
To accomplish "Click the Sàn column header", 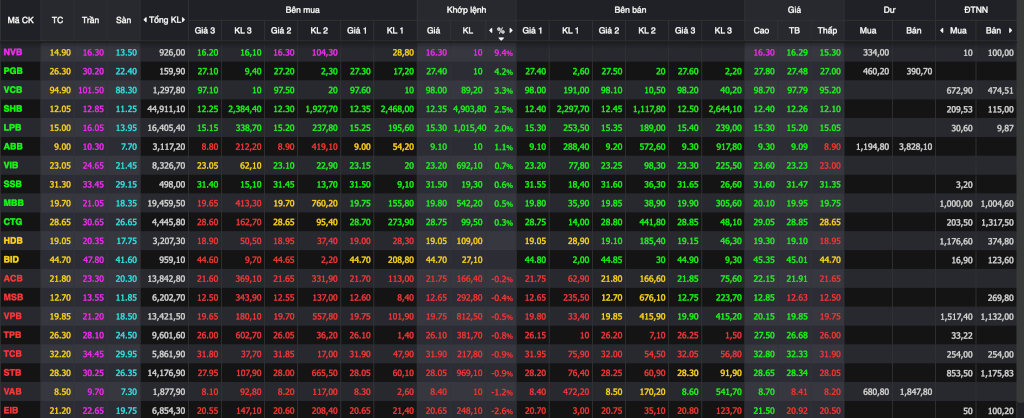I will (x=123, y=20).
